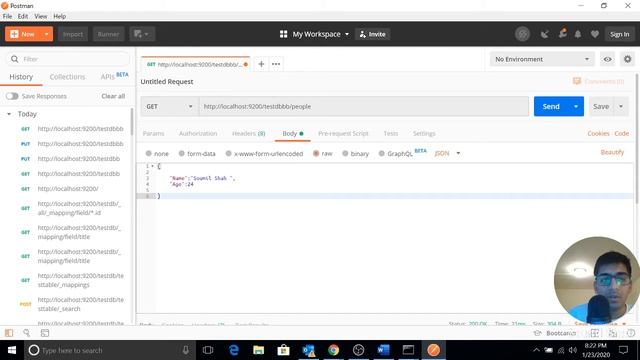The image size is (640, 360).
Task: Send the request
Action: coord(551,107)
